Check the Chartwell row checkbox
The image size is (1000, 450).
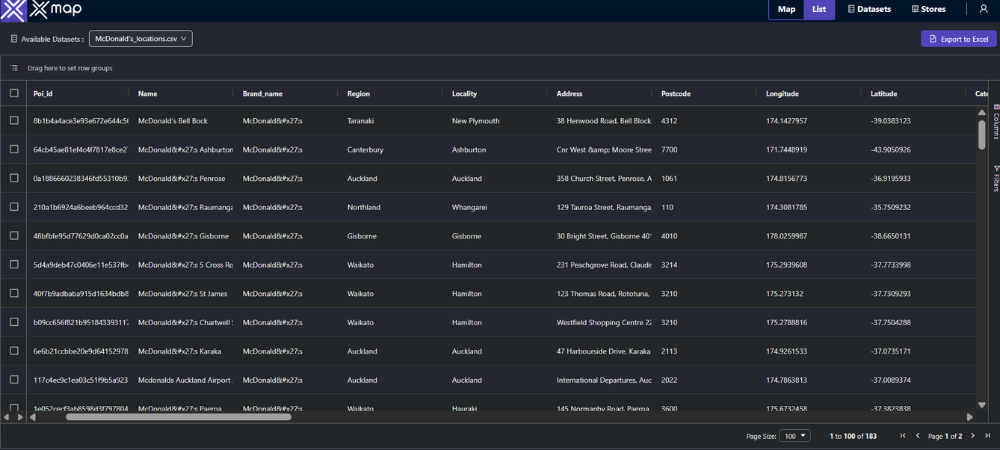(14, 323)
